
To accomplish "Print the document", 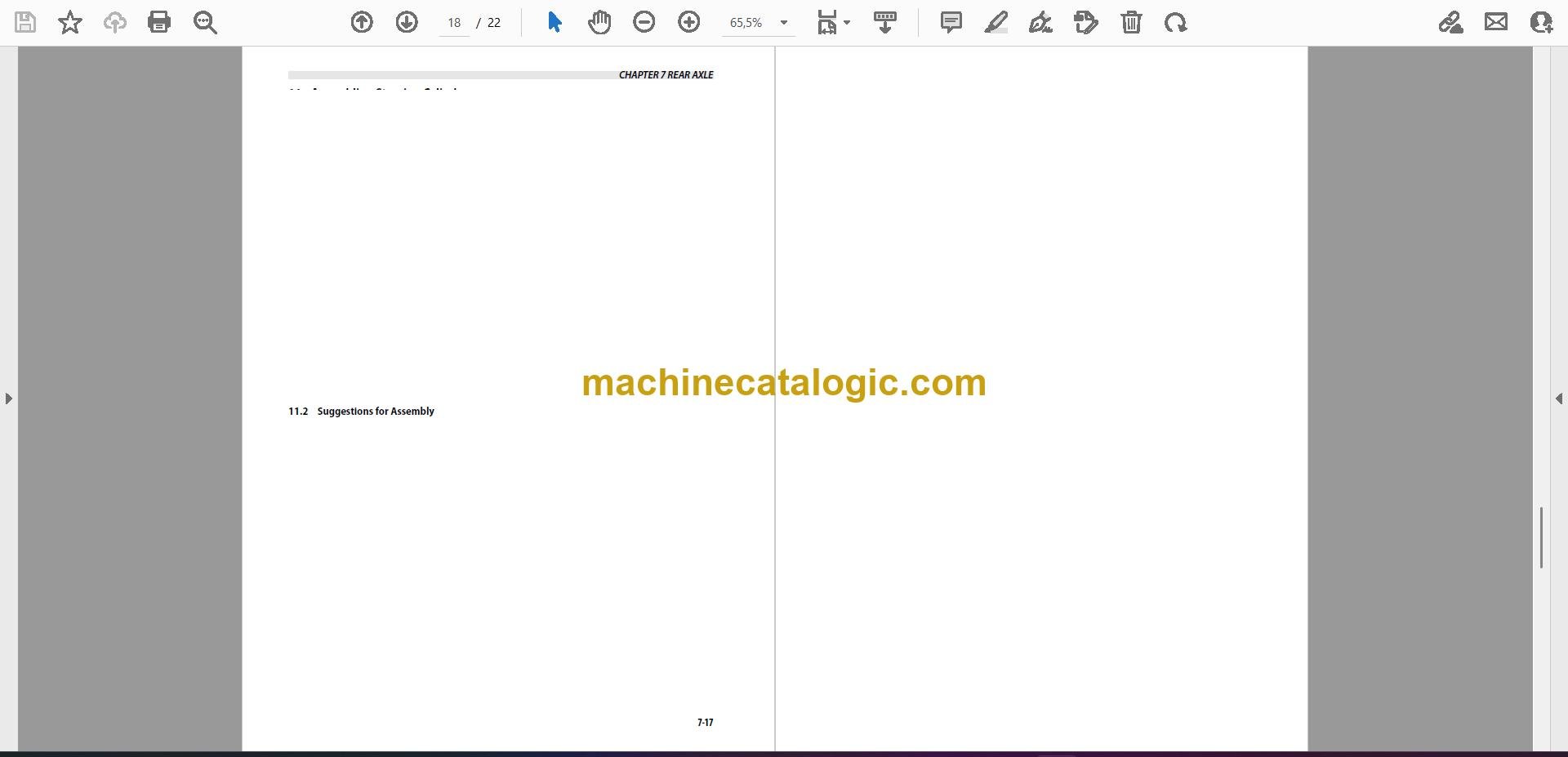I will tap(159, 22).
